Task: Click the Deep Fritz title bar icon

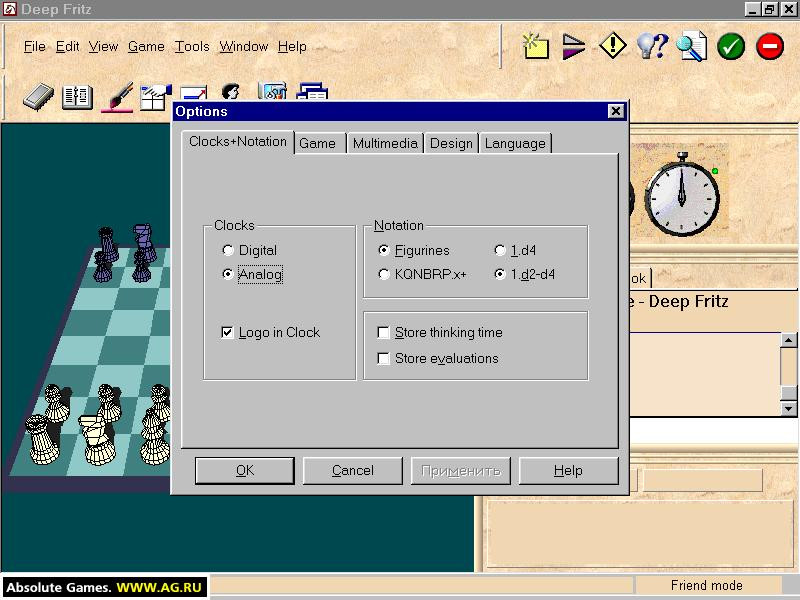Action: (x=10, y=9)
